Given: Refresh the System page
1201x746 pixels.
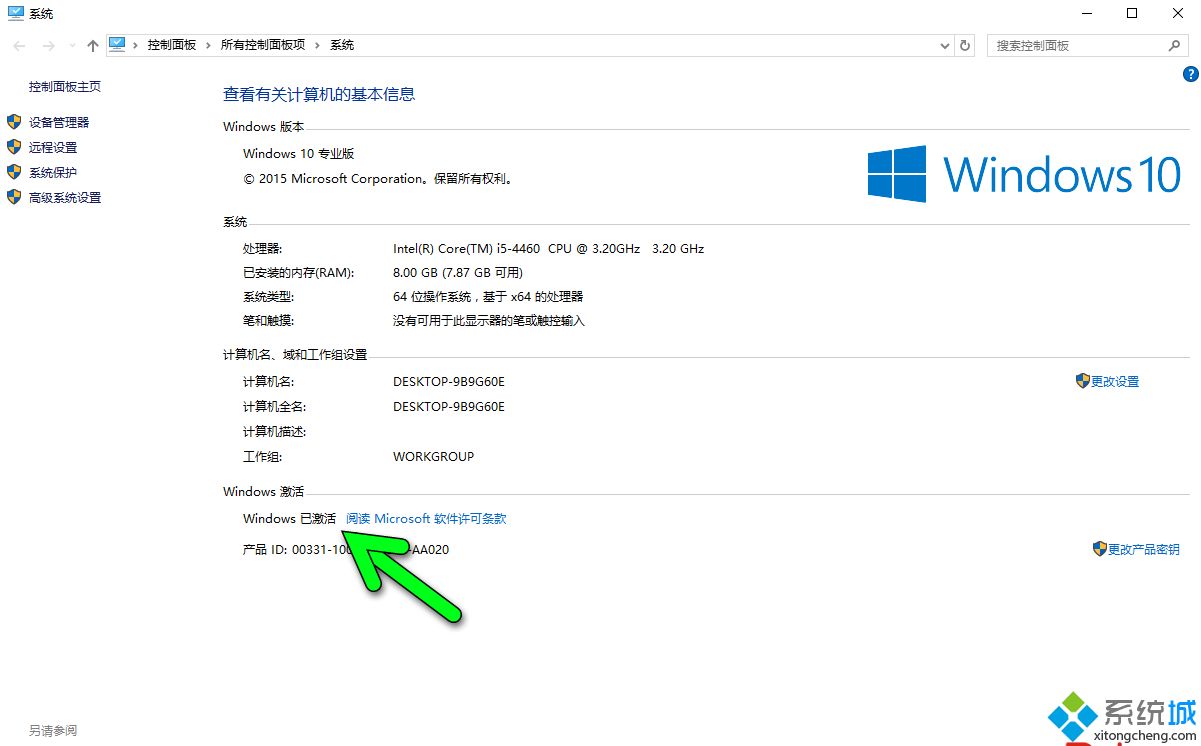Looking at the screenshot, I should point(965,46).
